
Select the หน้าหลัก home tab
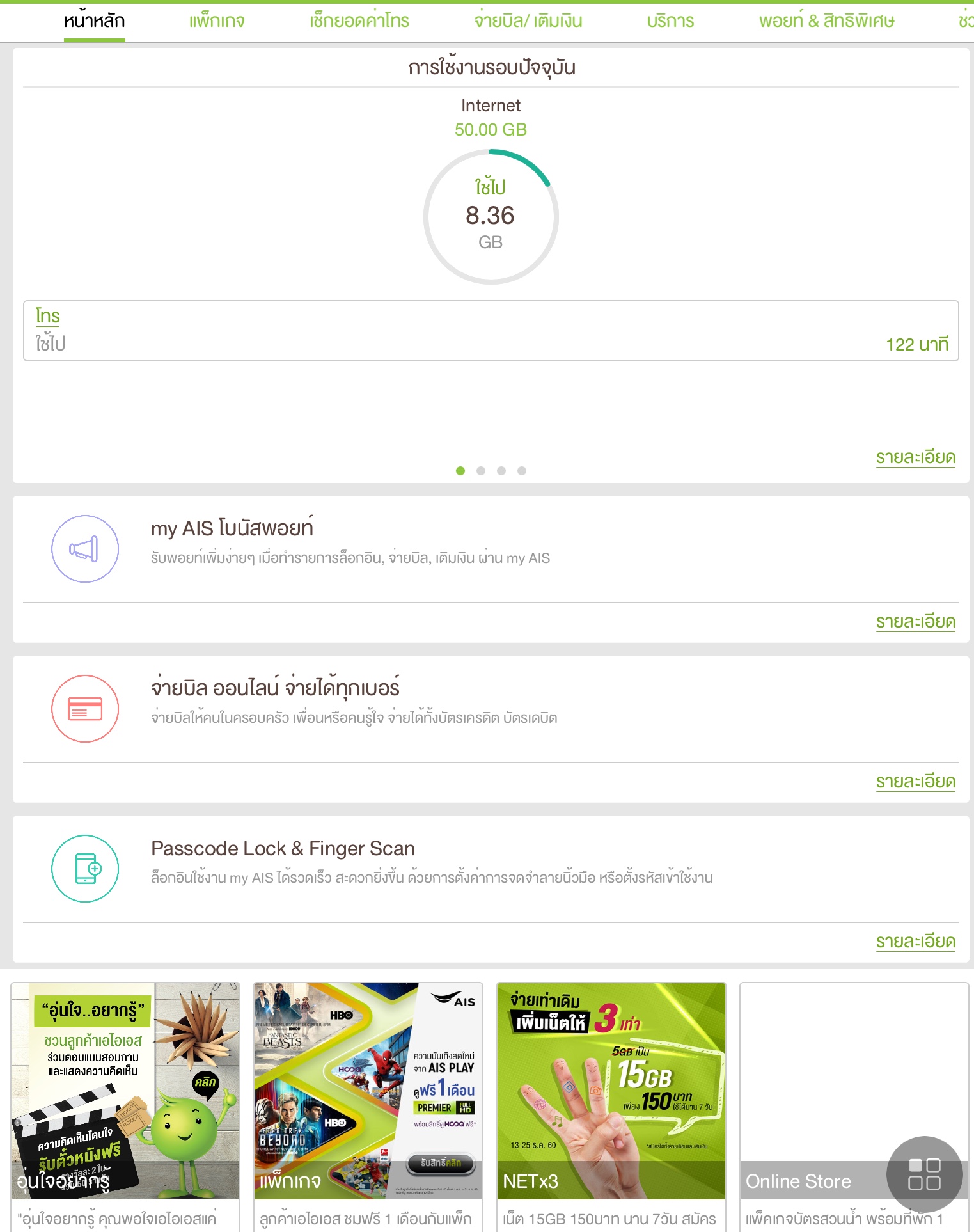[94, 21]
